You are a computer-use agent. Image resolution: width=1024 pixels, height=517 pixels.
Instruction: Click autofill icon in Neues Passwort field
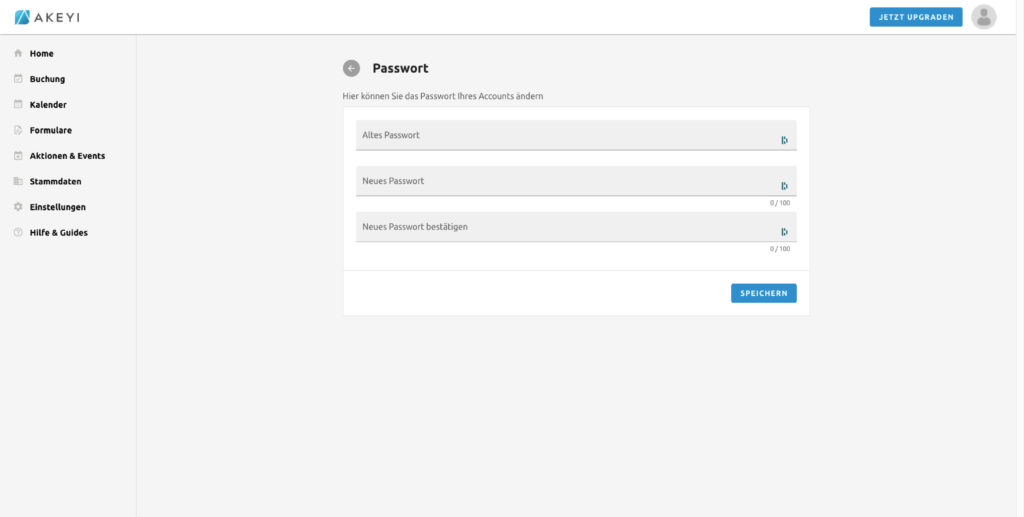[784, 186]
